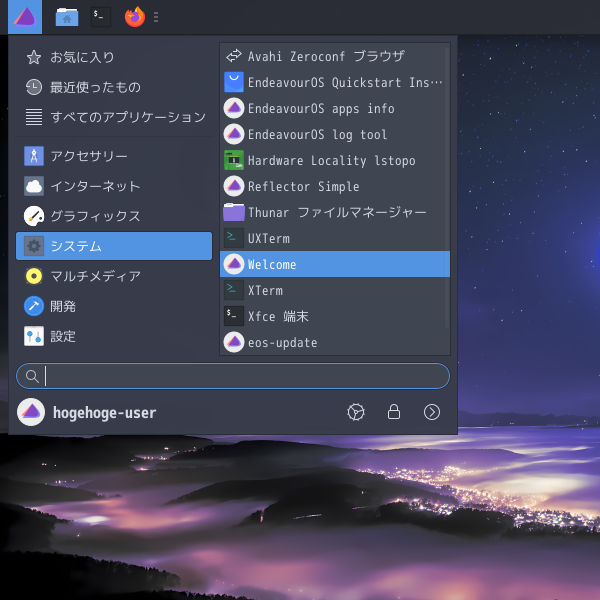The height and width of the screenshot is (600, 600).
Task: Open the settings manager icon beside lock
Action: 356,412
